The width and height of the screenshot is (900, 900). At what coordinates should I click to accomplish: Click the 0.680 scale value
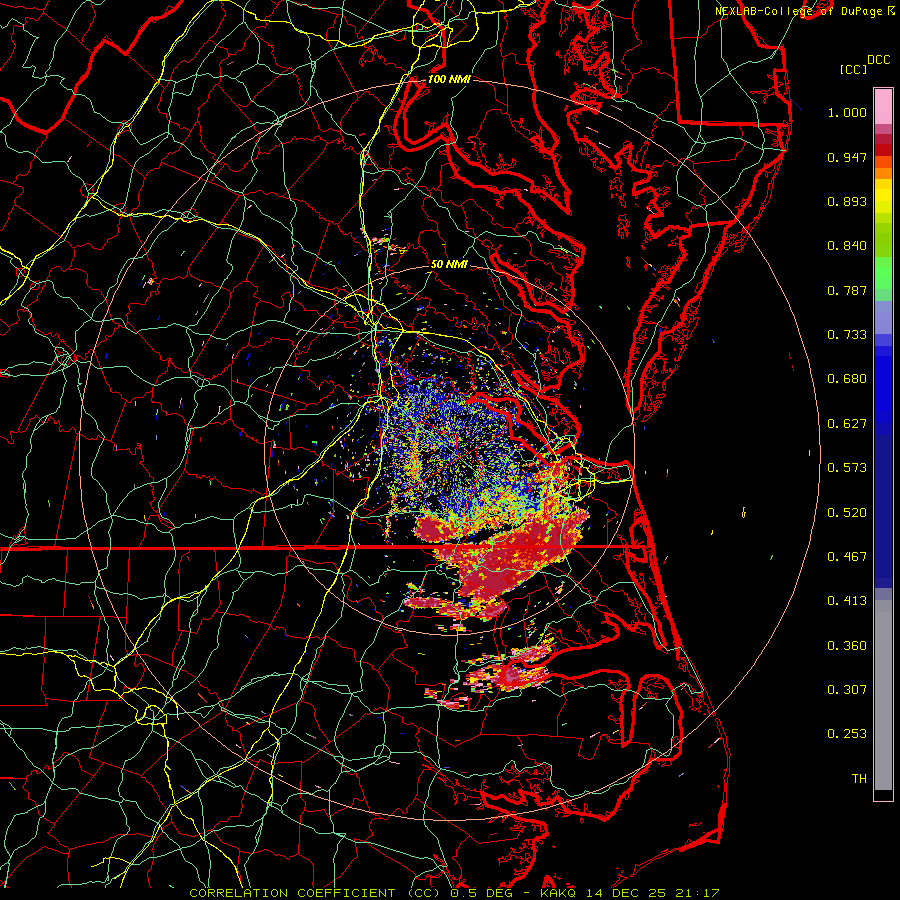847,379
